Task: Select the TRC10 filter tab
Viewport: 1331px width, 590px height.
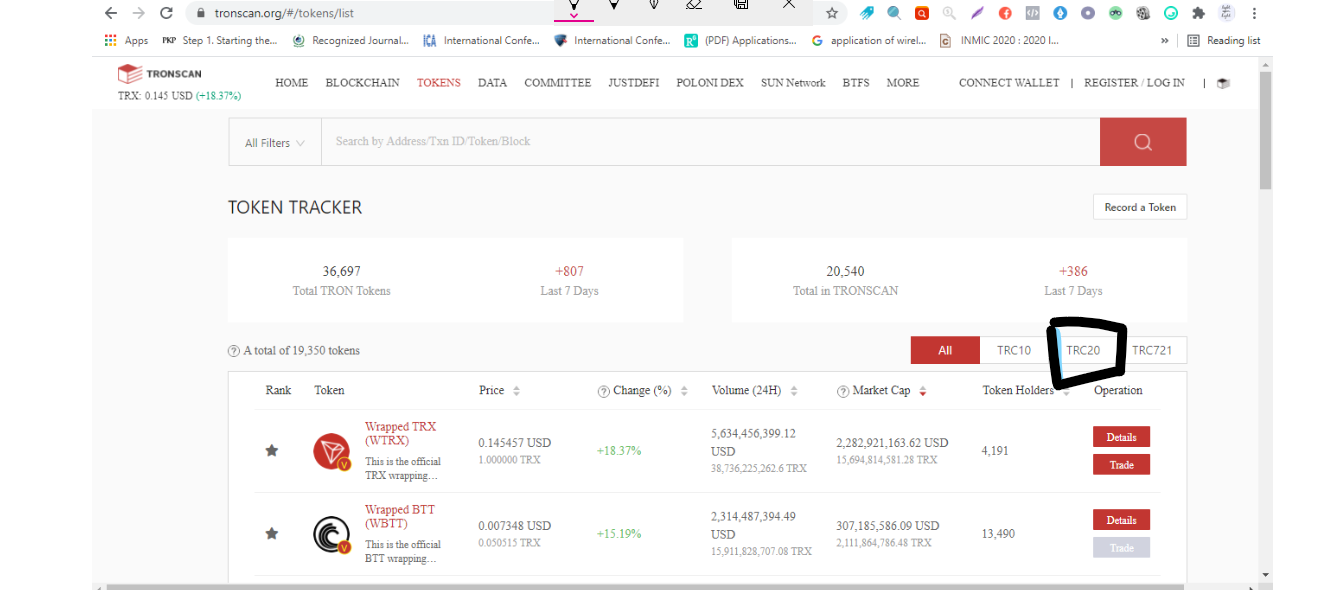Action: tap(1013, 350)
